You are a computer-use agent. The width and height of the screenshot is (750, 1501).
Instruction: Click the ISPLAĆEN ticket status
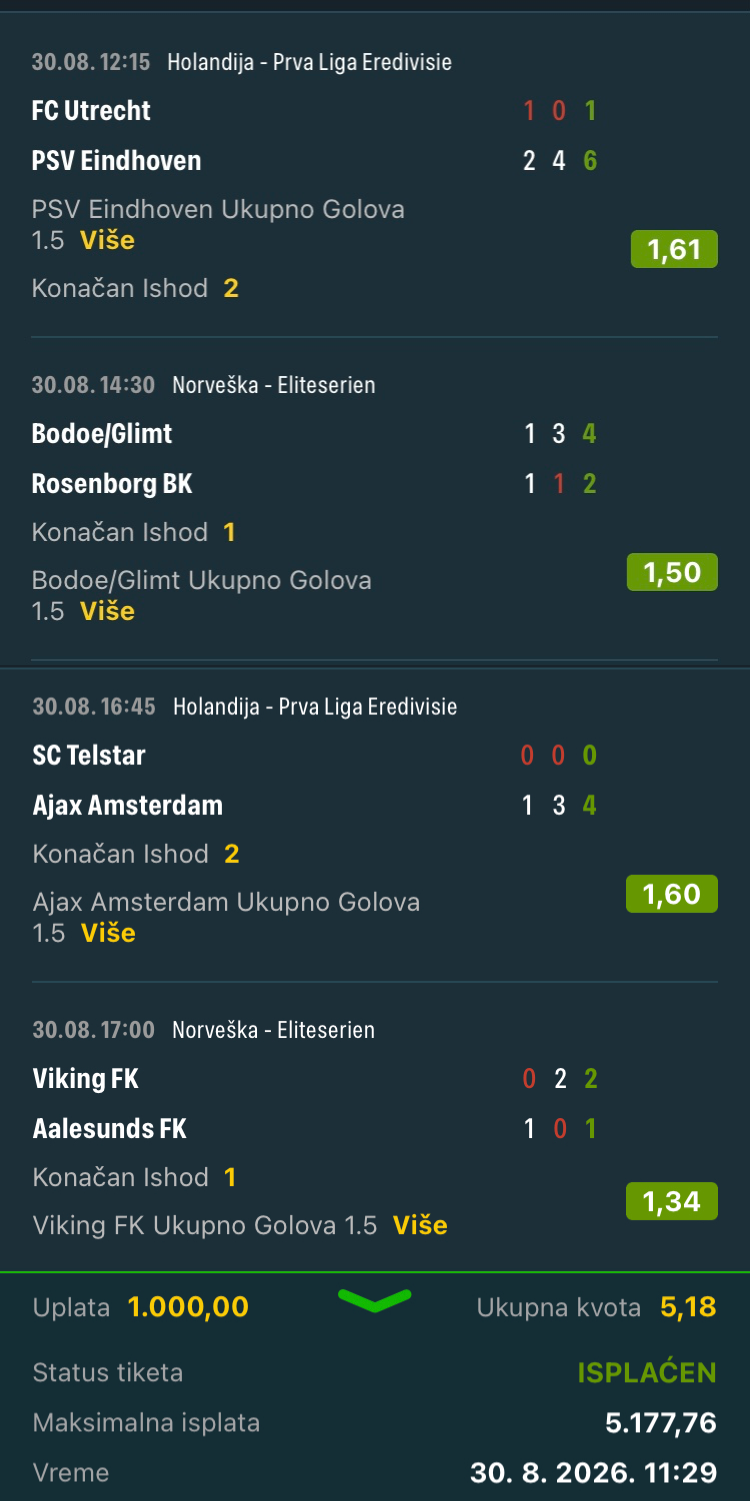(647, 1373)
